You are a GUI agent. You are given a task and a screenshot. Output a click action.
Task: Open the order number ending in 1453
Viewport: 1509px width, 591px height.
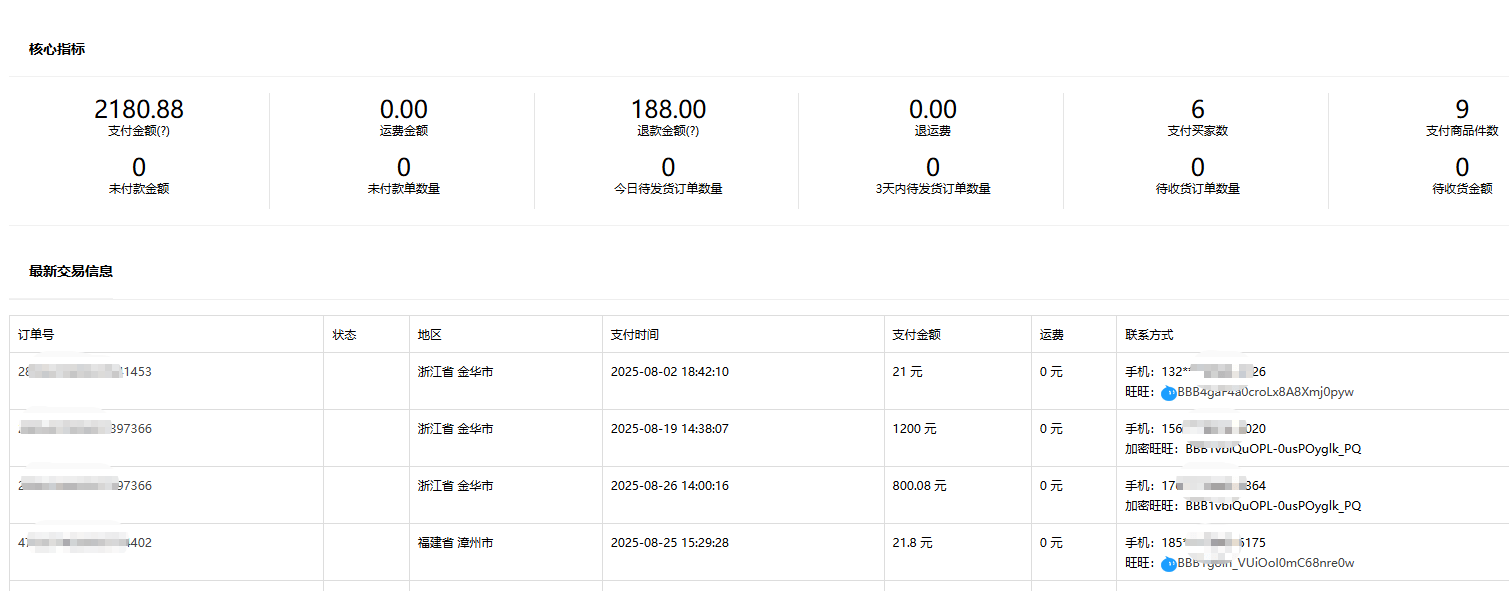tap(85, 372)
